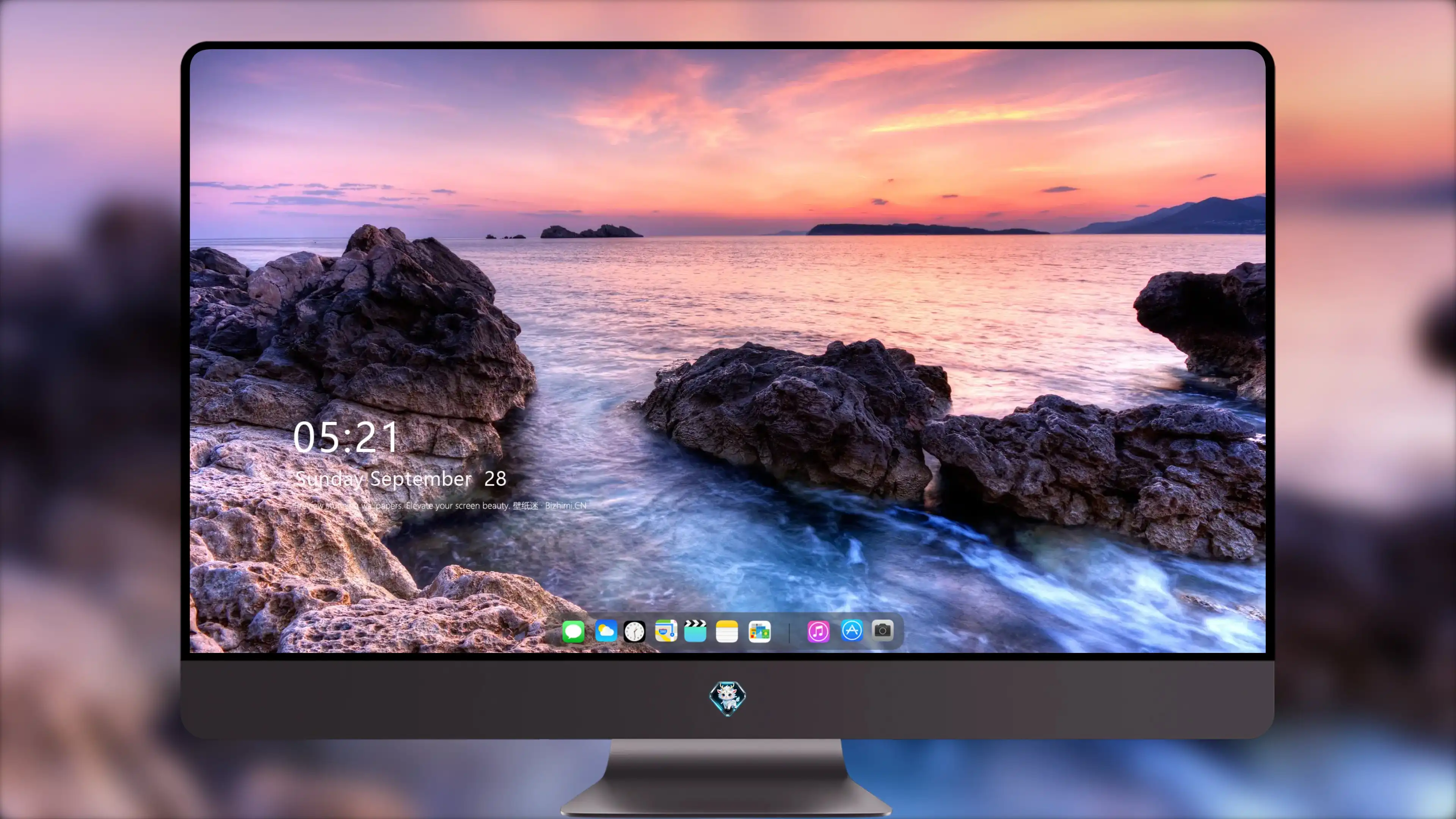Launch the Weather app from the dock
Screen dimensions: 1456x819
pos(606,631)
